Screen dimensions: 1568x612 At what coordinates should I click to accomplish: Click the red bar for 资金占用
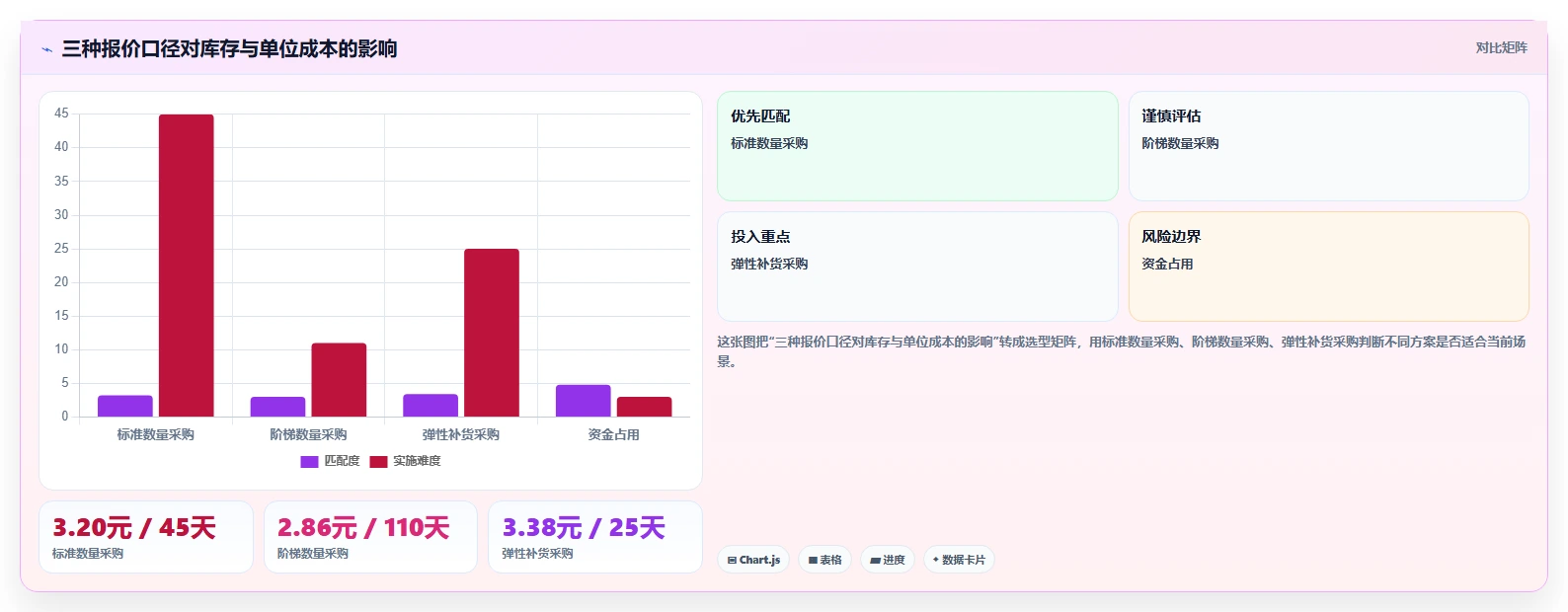click(644, 407)
